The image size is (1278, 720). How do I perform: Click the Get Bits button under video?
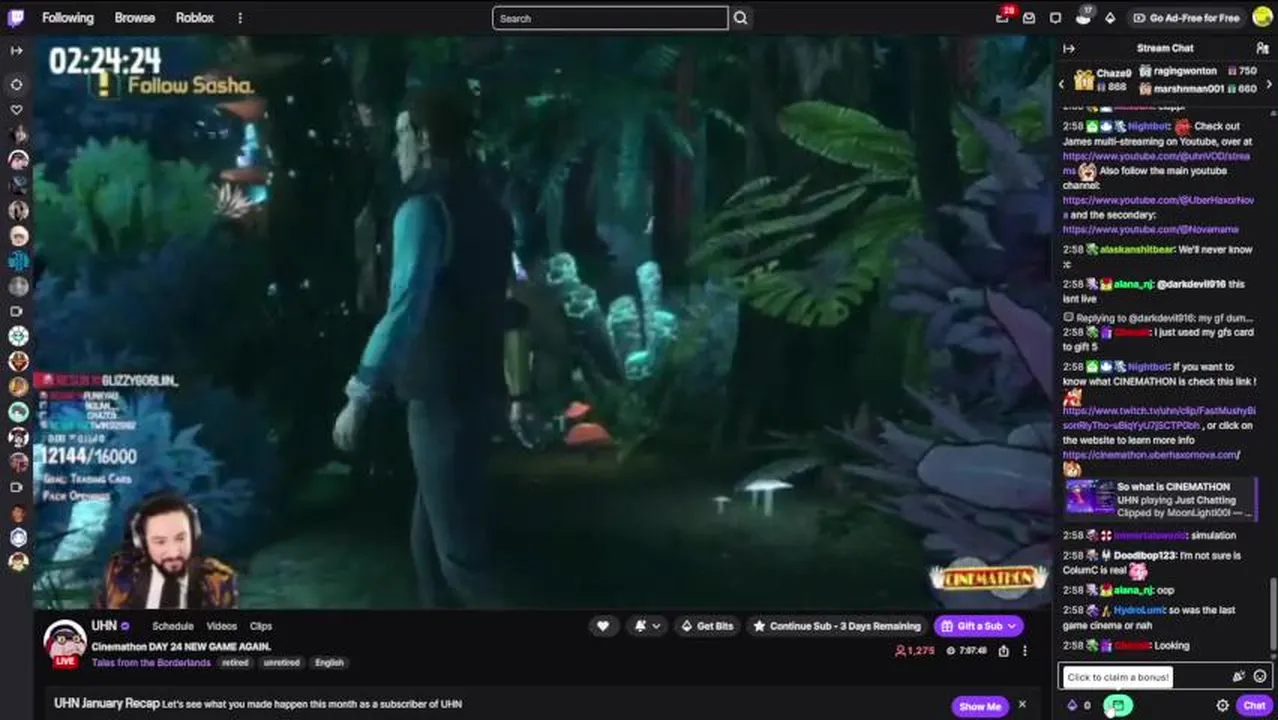[x=707, y=626]
